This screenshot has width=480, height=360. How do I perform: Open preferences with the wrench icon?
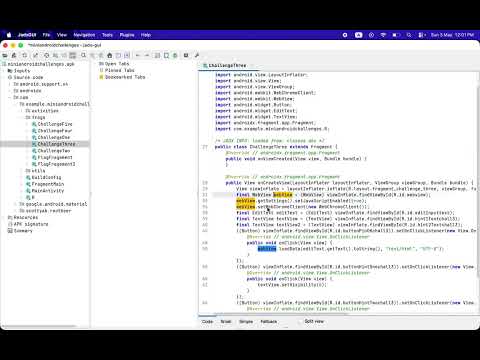pyautogui.click(x=197, y=55)
